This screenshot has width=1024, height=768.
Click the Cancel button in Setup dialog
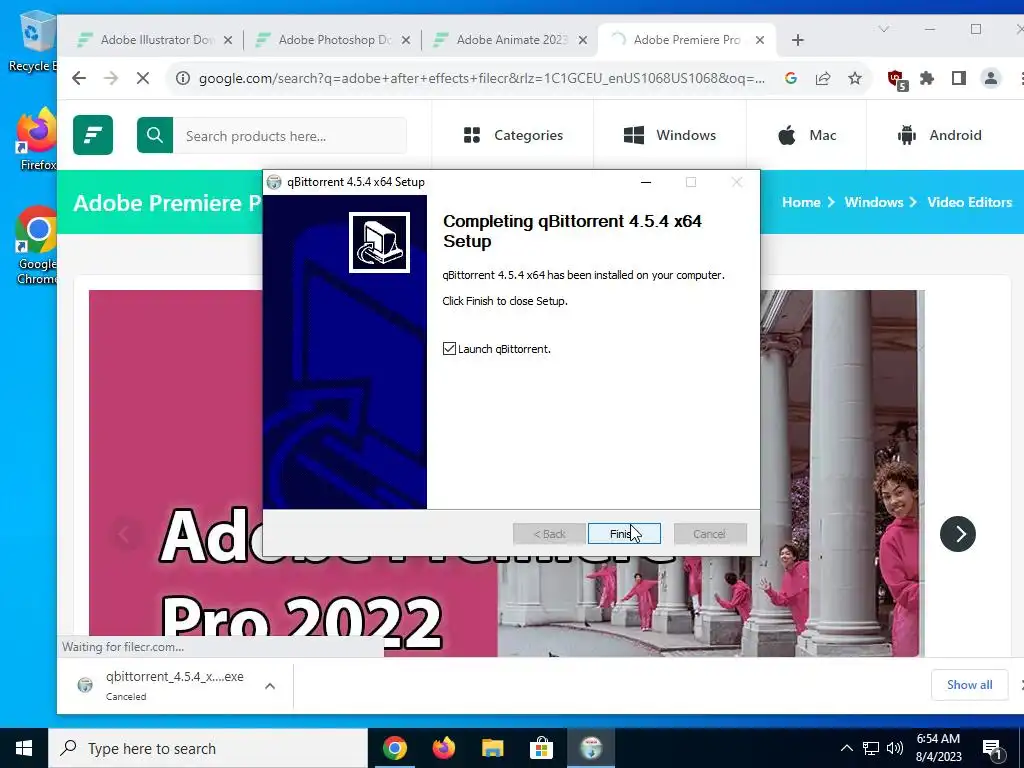click(710, 534)
